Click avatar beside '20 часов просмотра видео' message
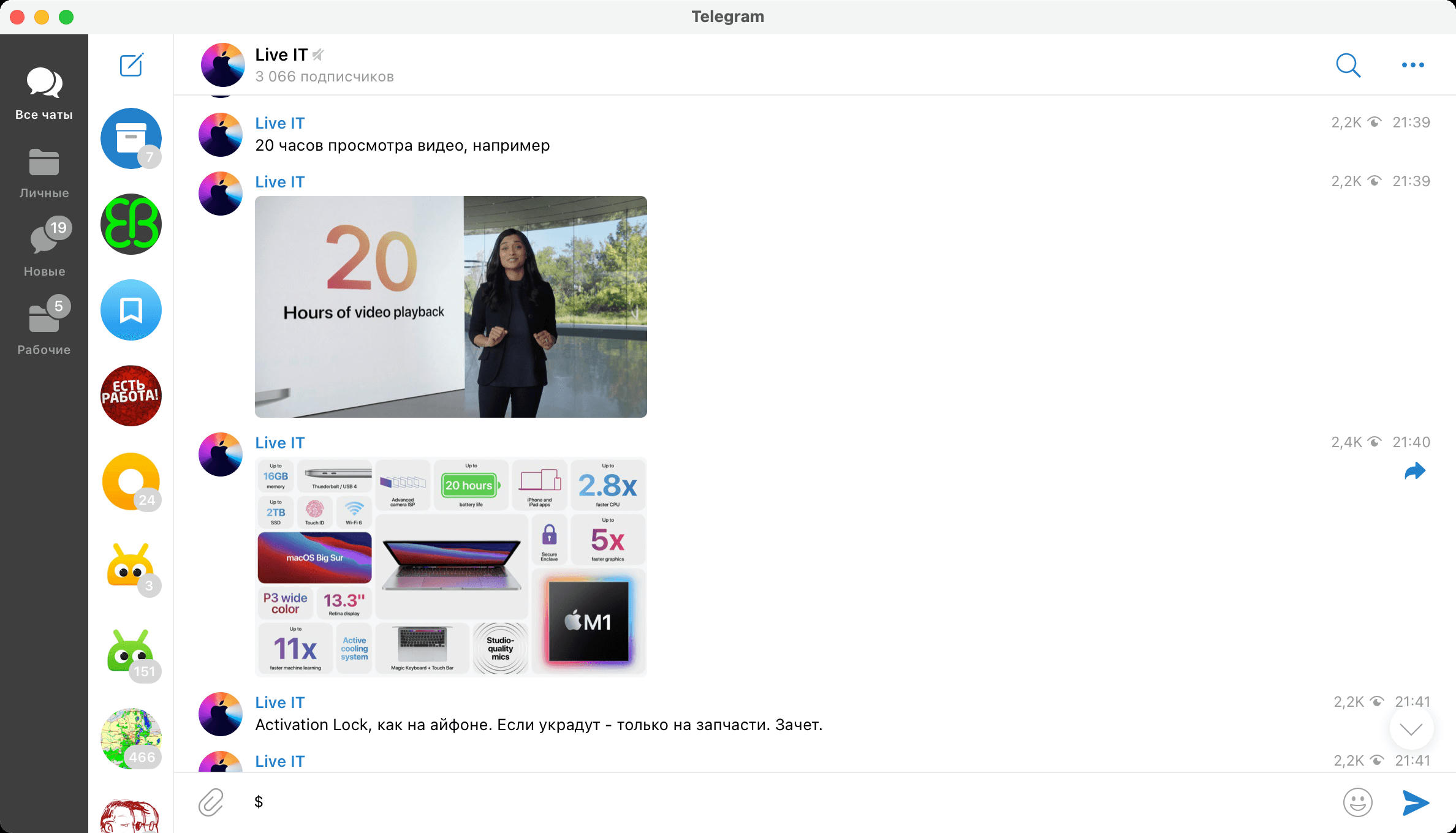Viewport: 1456px width, 833px height. point(221,135)
